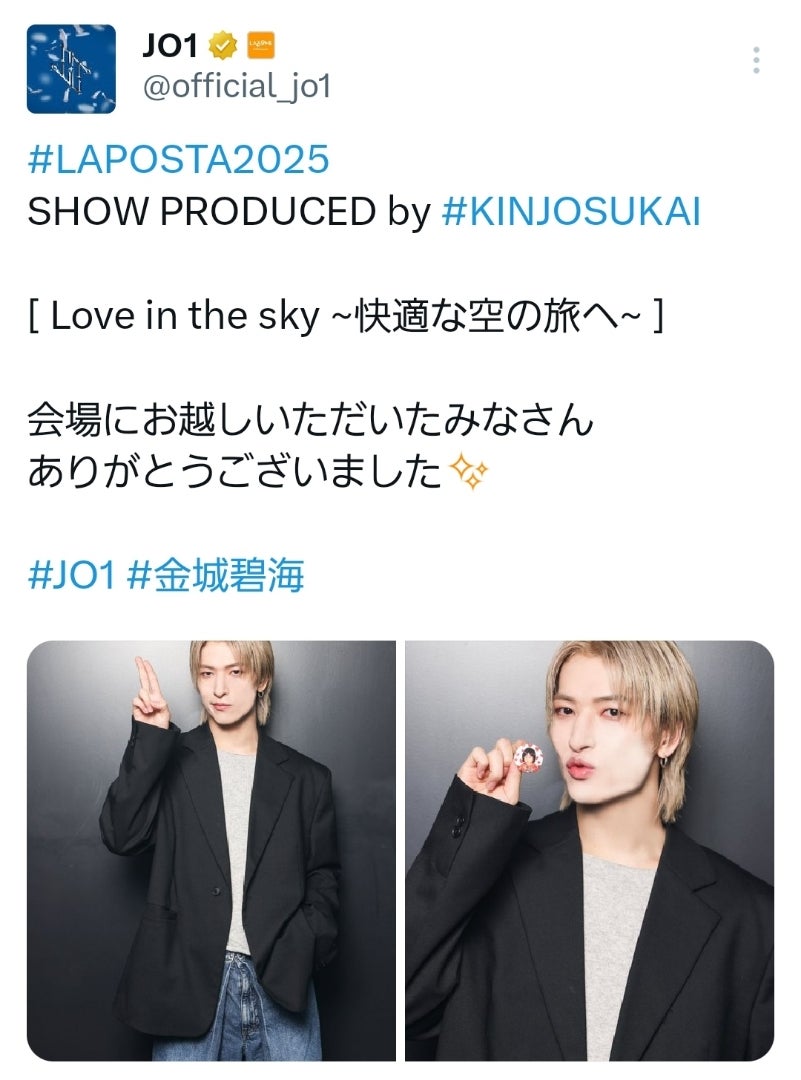Click the "Love in the sky" title line
The height and width of the screenshot is (1080, 801).
tap(346, 316)
